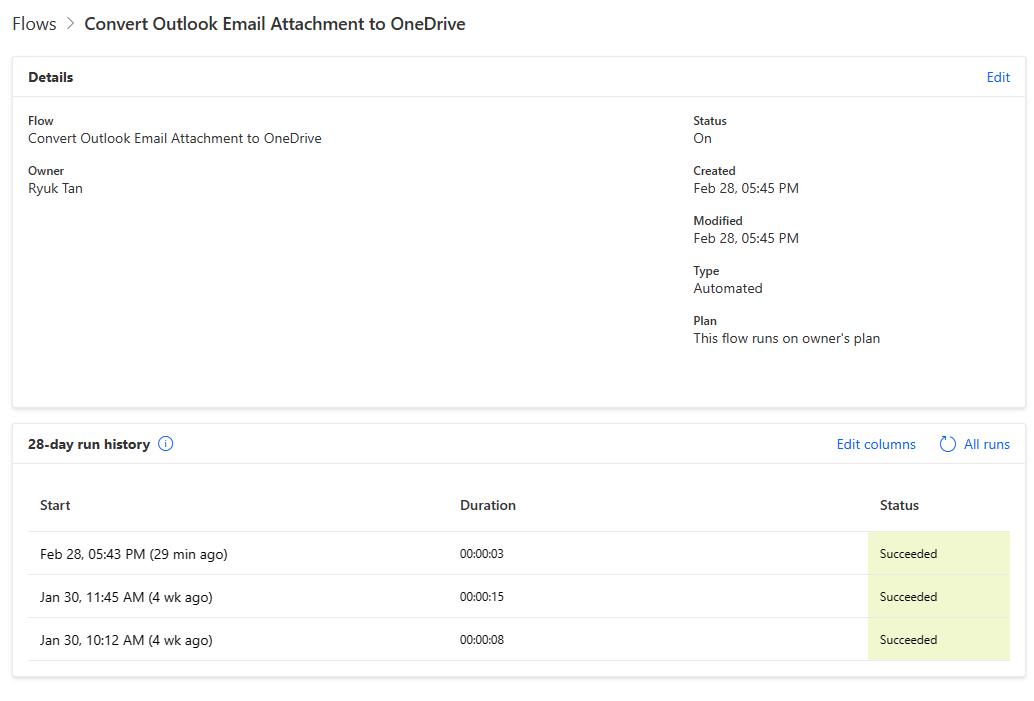Click the Start column header
The image size is (1034, 701).
coord(55,505)
